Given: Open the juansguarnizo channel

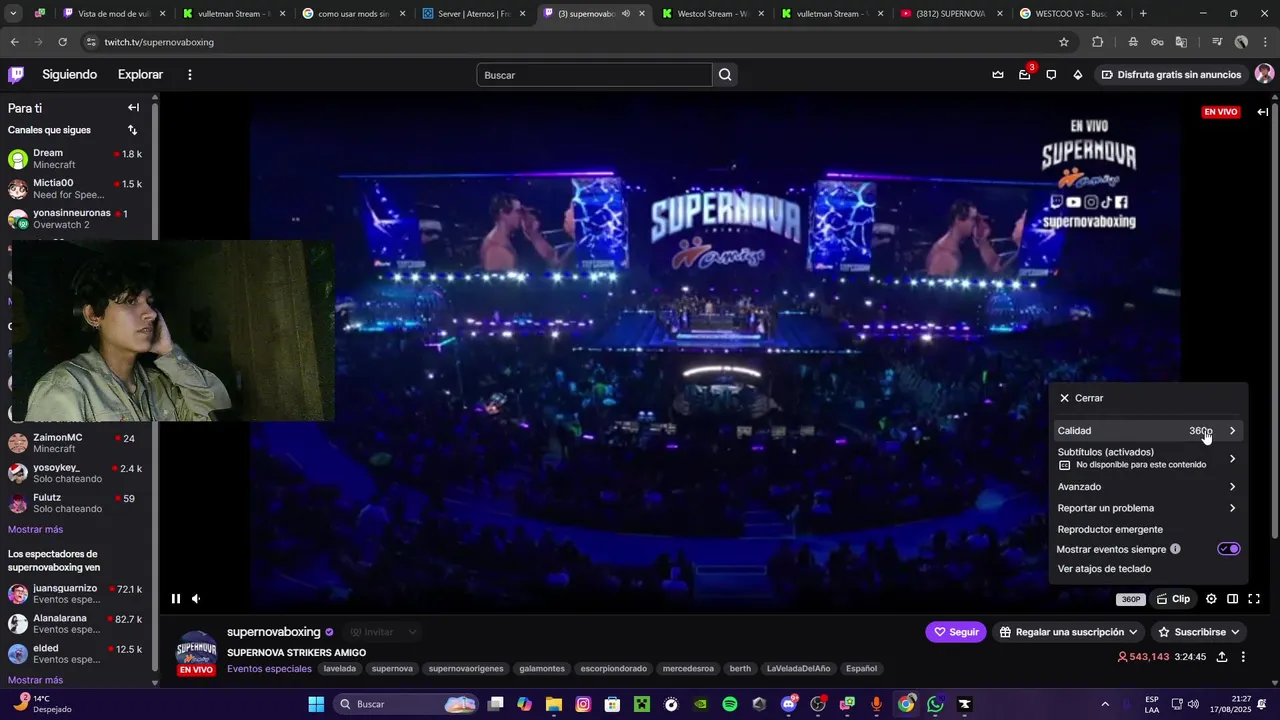Looking at the screenshot, I should (x=75, y=594).
